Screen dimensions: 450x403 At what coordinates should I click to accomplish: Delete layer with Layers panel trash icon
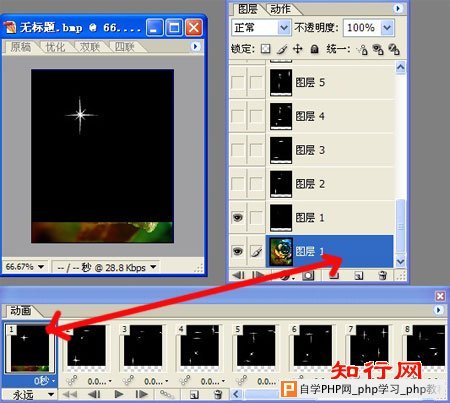[382, 275]
